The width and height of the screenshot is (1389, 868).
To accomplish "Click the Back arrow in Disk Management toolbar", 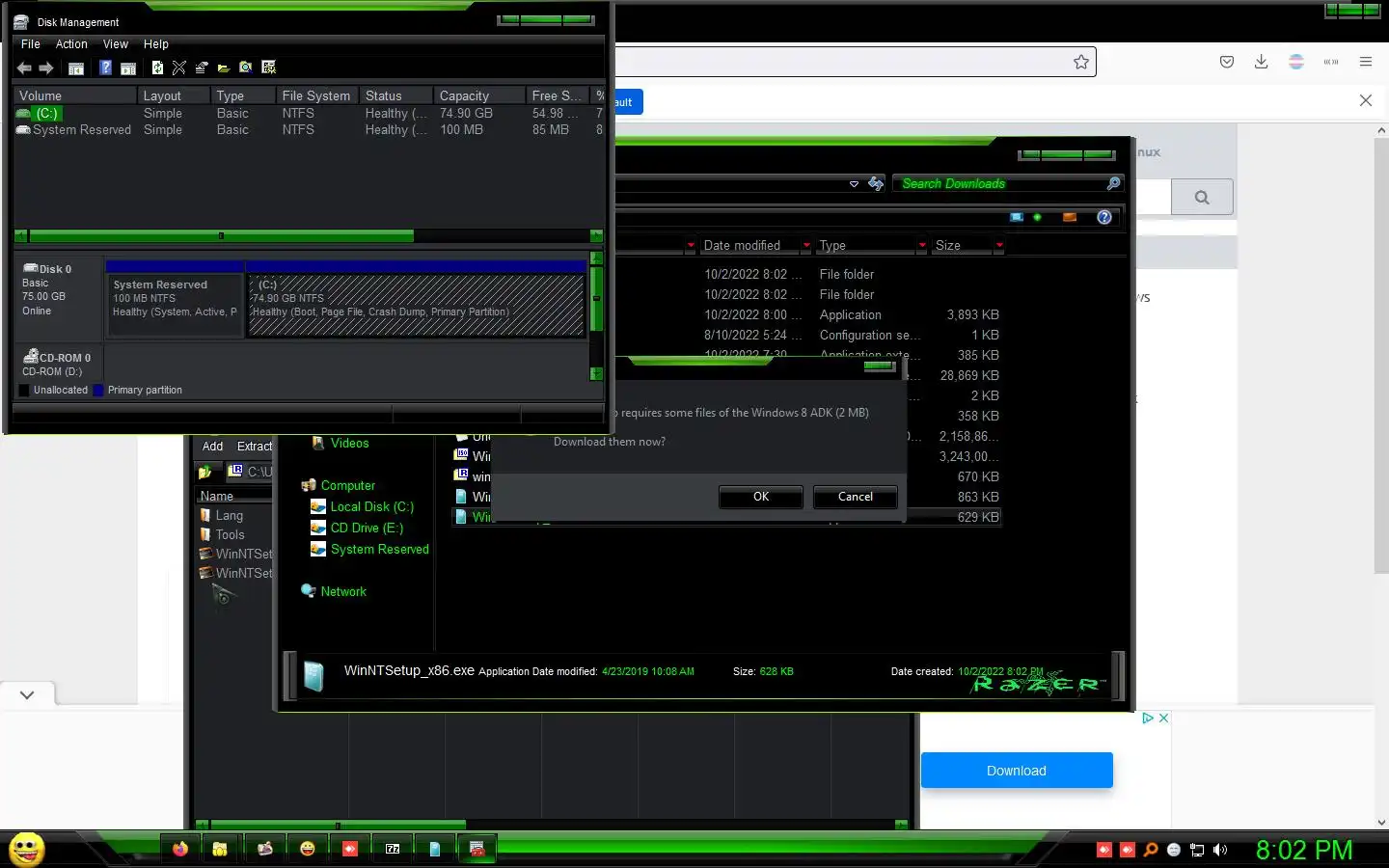I will [24, 68].
